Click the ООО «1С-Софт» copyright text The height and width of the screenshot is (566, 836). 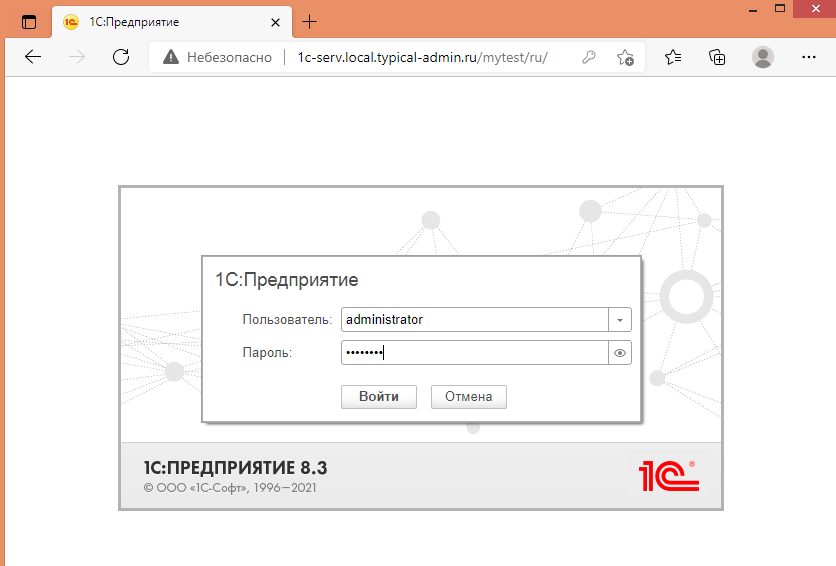click(x=230, y=488)
